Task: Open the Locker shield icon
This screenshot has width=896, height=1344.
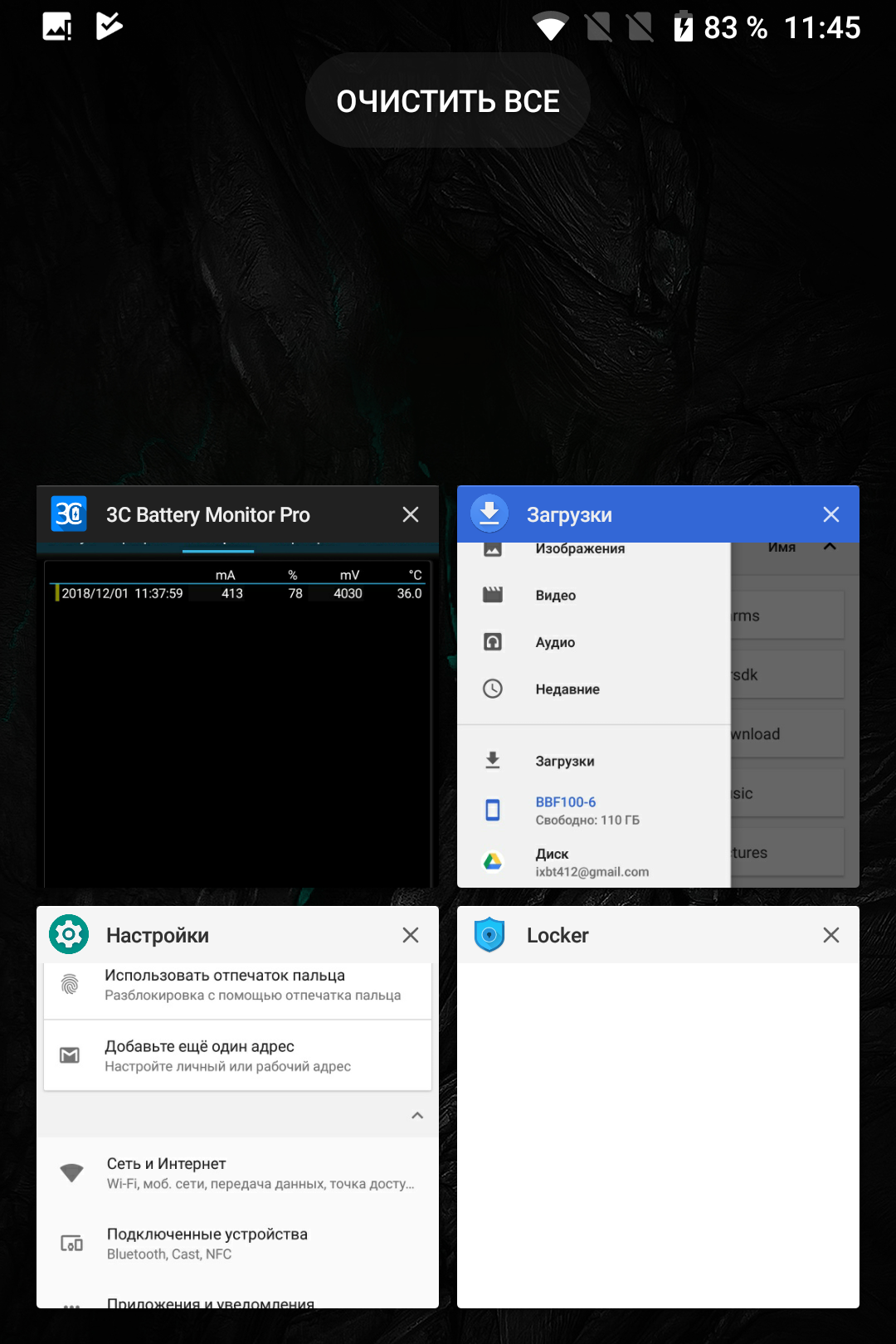Action: (489, 935)
